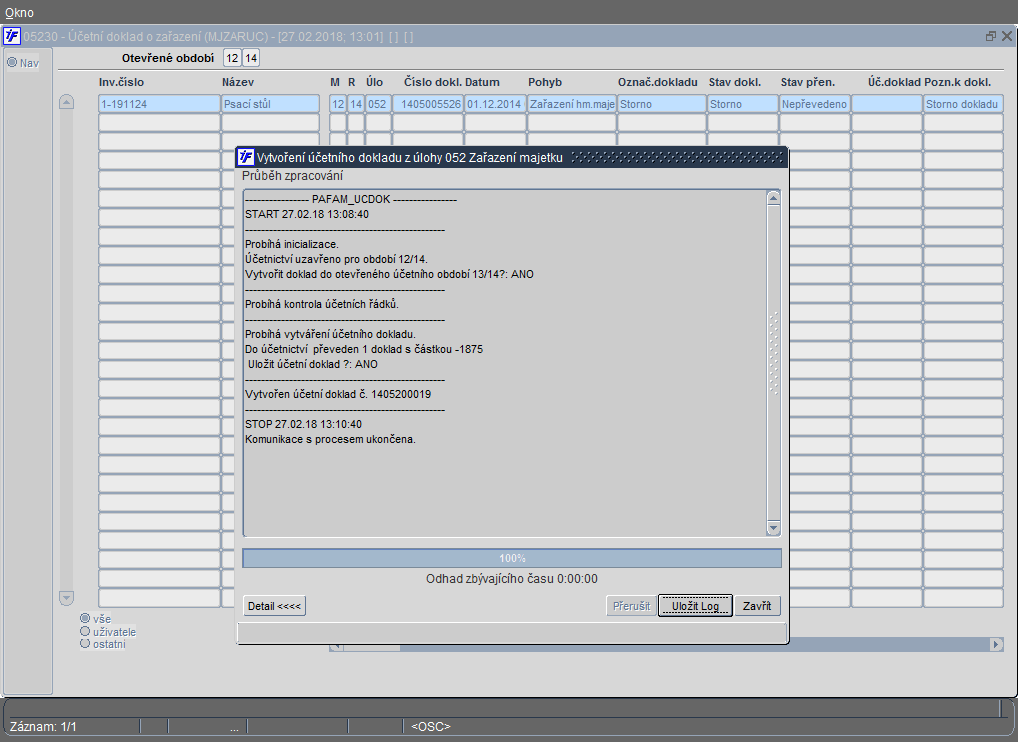Click the 100% progress bar
This screenshot has height=742, width=1018.
pyautogui.click(x=512, y=558)
